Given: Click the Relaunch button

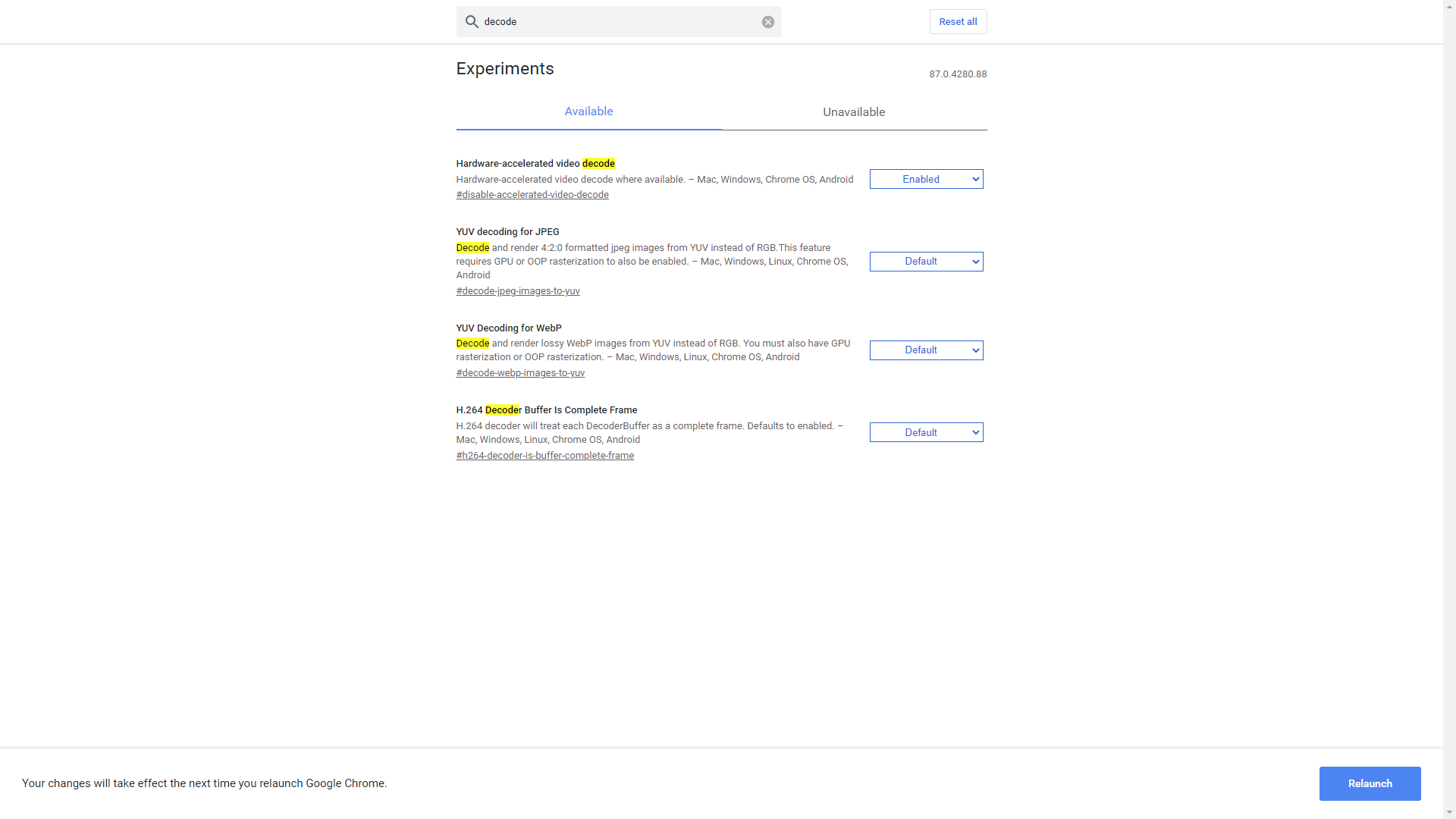Looking at the screenshot, I should 1370,783.
